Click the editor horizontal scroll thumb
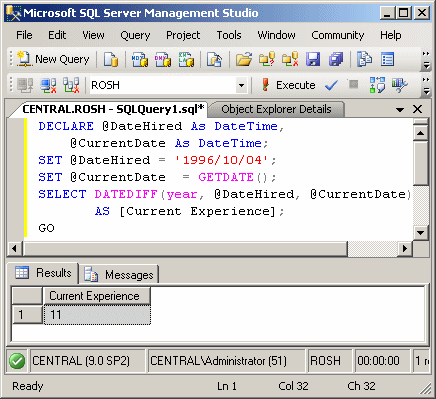This screenshot has width=436, height=399. [x=185, y=249]
